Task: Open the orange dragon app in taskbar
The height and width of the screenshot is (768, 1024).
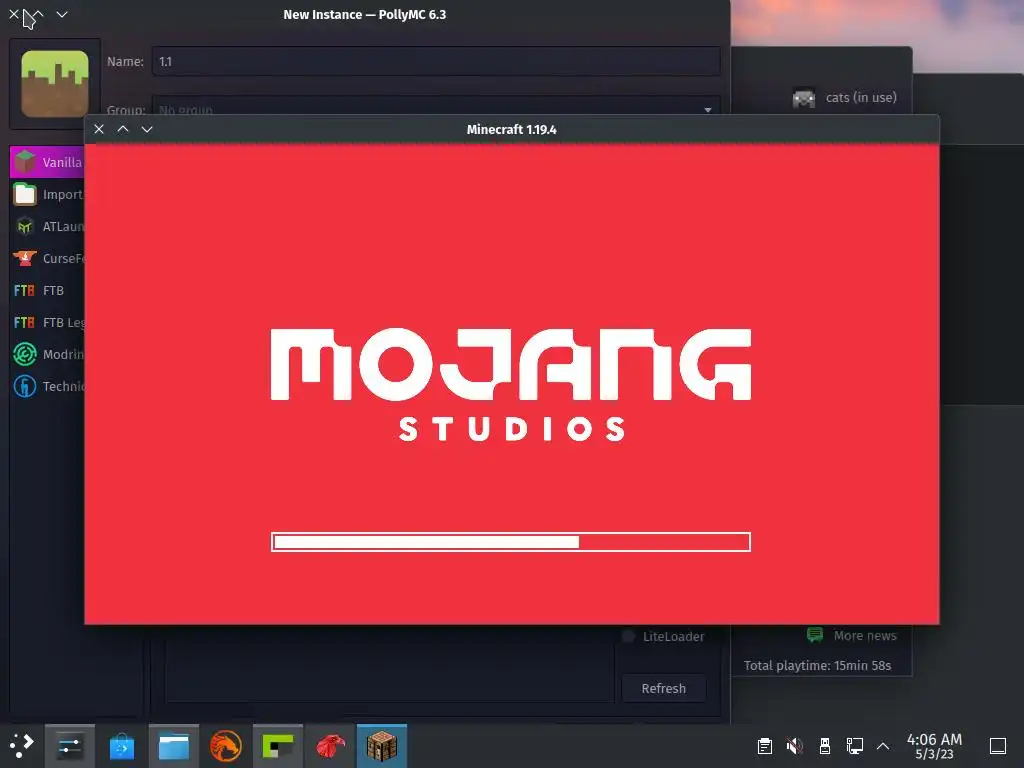Action: pos(226,745)
